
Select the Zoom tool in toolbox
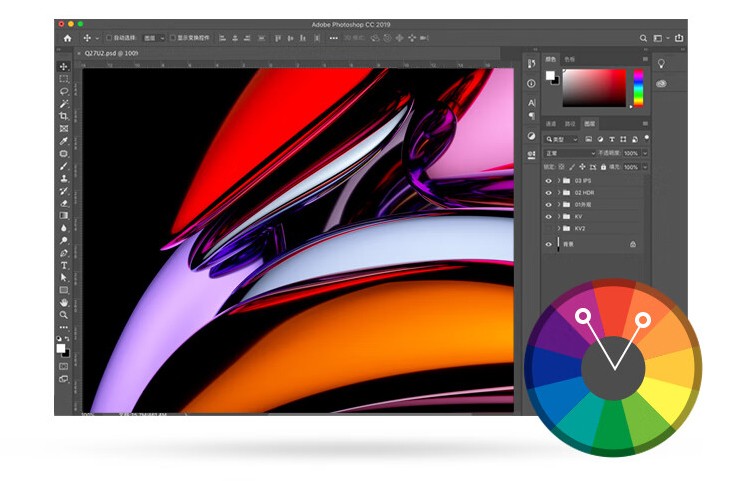64,315
